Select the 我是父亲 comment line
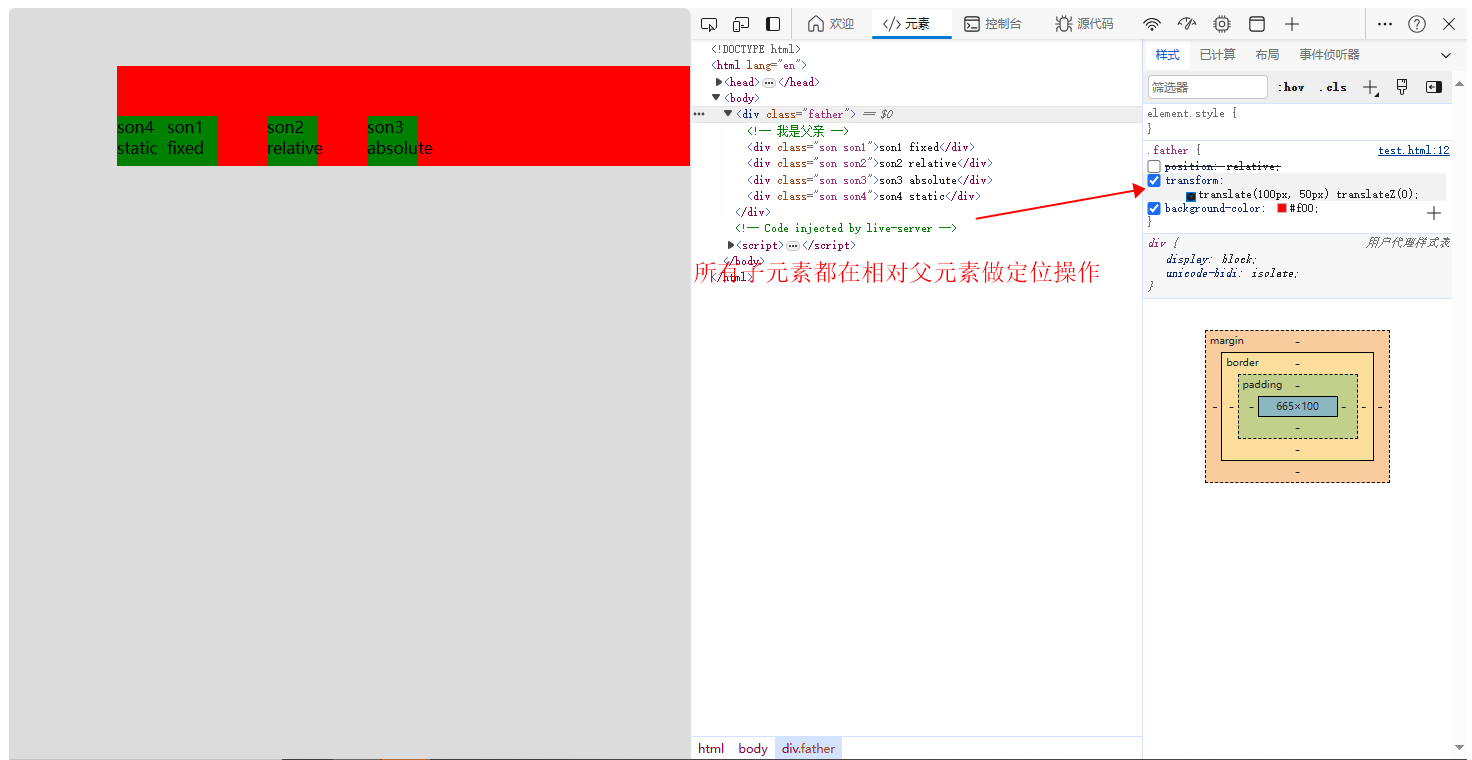Screen dimensions: 1472x760 (x=797, y=131)
